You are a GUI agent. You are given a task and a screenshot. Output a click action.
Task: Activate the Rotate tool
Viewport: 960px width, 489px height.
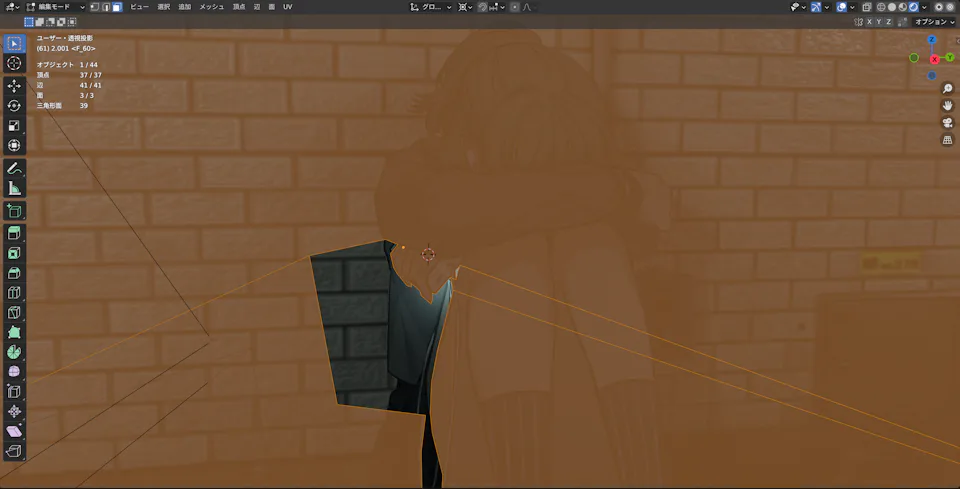pyautogui.click(x=14, y=106)
